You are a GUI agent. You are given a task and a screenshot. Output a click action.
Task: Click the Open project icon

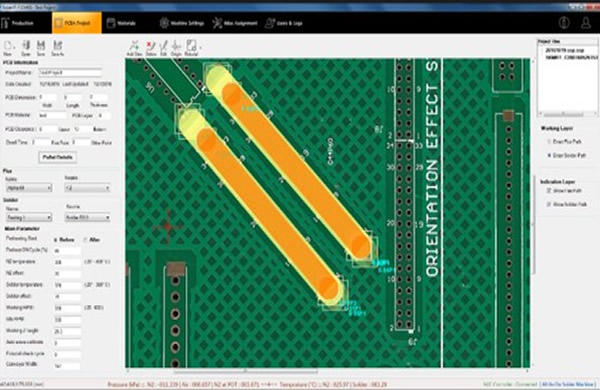[x=26, y=46]
